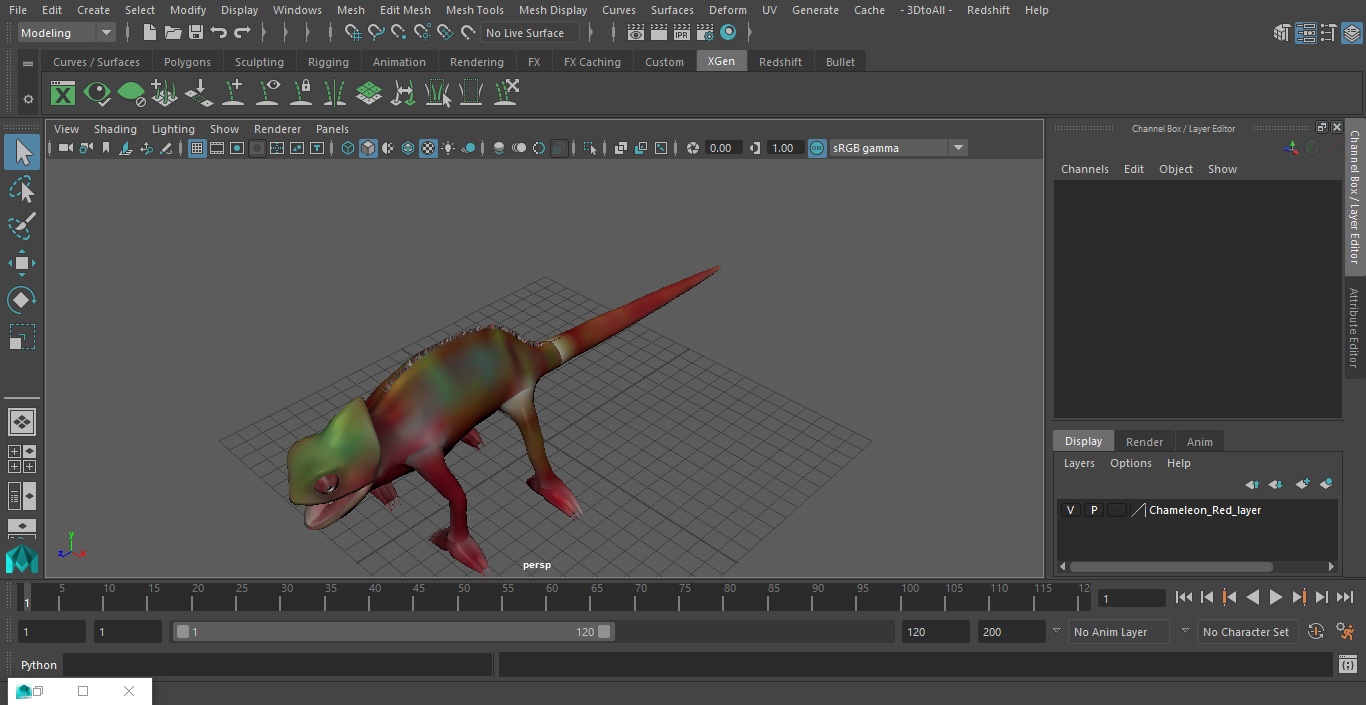Save the scene with floppy icon

[195, 33]
